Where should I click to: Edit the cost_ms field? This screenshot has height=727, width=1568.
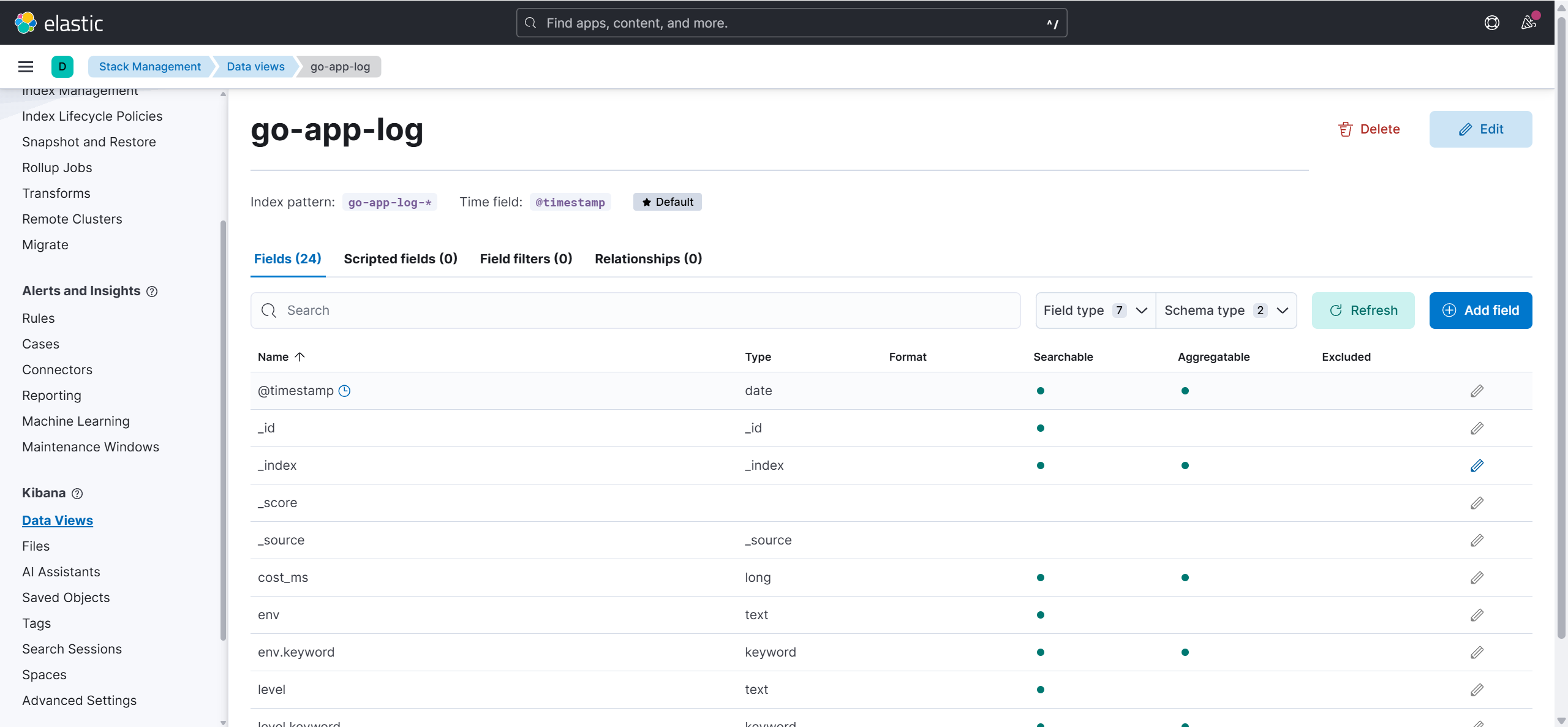pyautogui.click(x=1477, y=578)
